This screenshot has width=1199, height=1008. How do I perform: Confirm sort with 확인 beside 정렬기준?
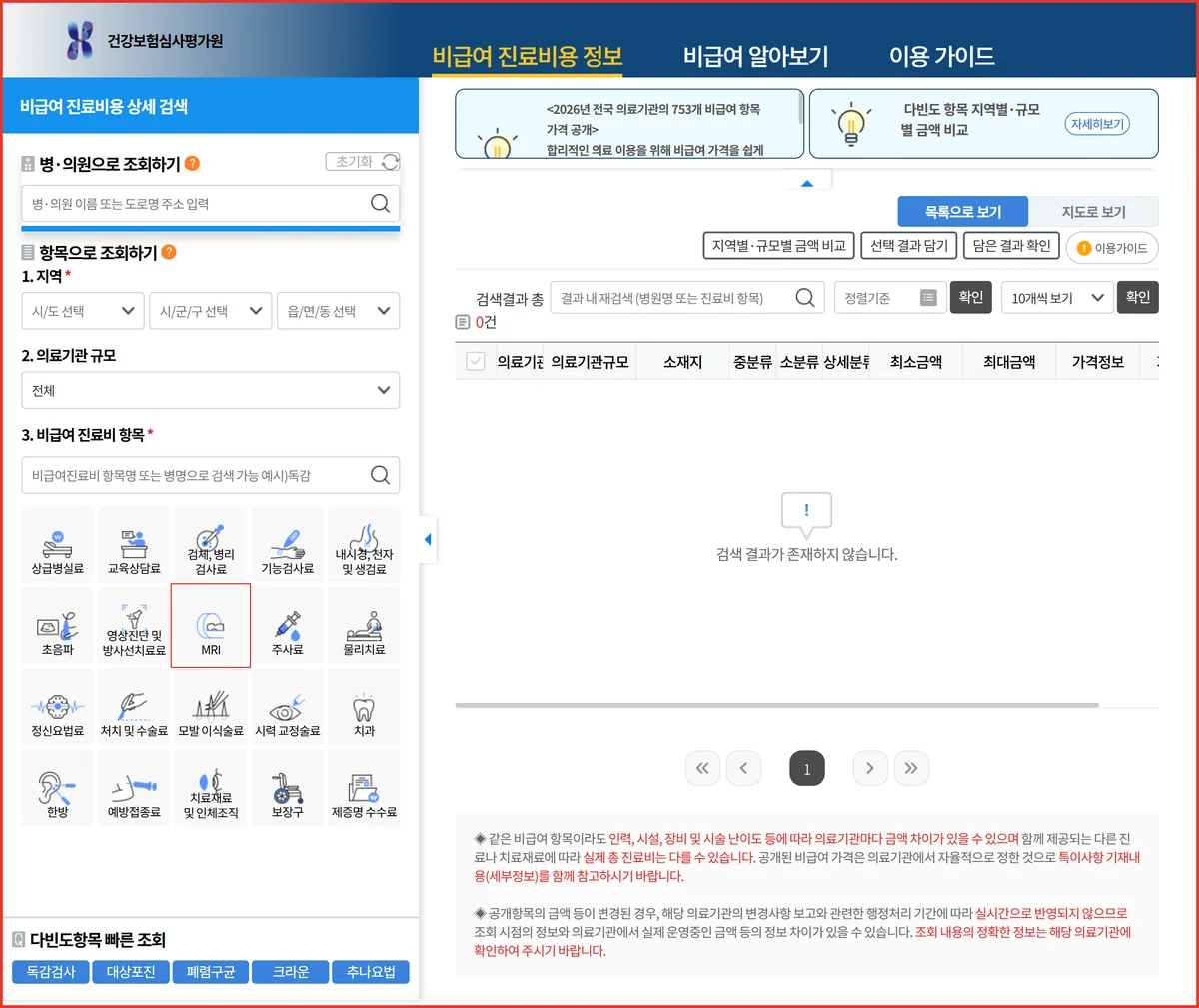970,297
